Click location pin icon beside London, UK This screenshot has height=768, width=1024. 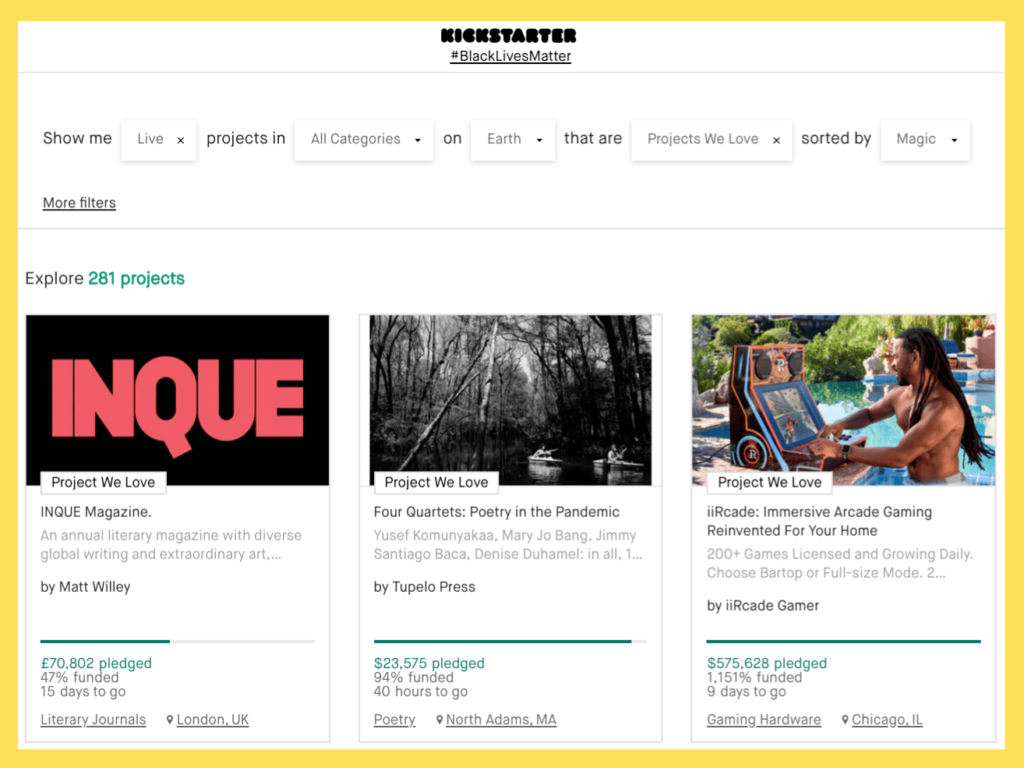coord(170,720)
